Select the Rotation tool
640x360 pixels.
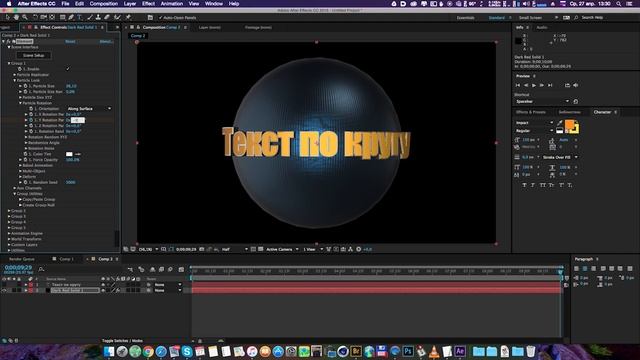(35, 18)
